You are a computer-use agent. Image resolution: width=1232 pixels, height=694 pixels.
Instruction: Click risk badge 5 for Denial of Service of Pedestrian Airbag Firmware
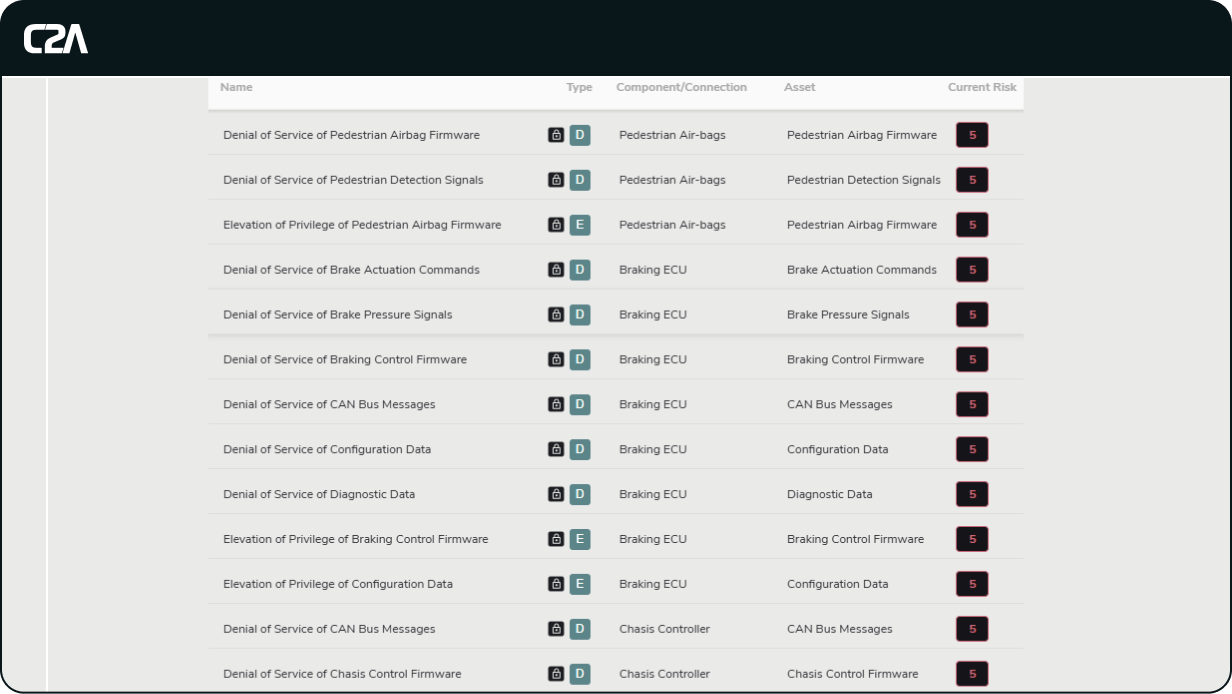coord(972,135)
